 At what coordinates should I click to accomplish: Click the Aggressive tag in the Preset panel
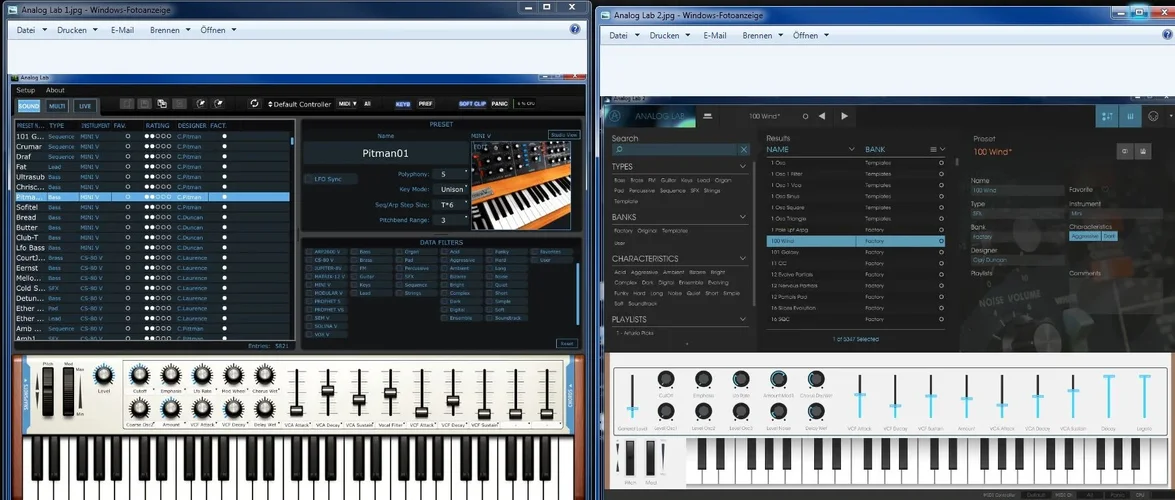tap(1084, 236)
